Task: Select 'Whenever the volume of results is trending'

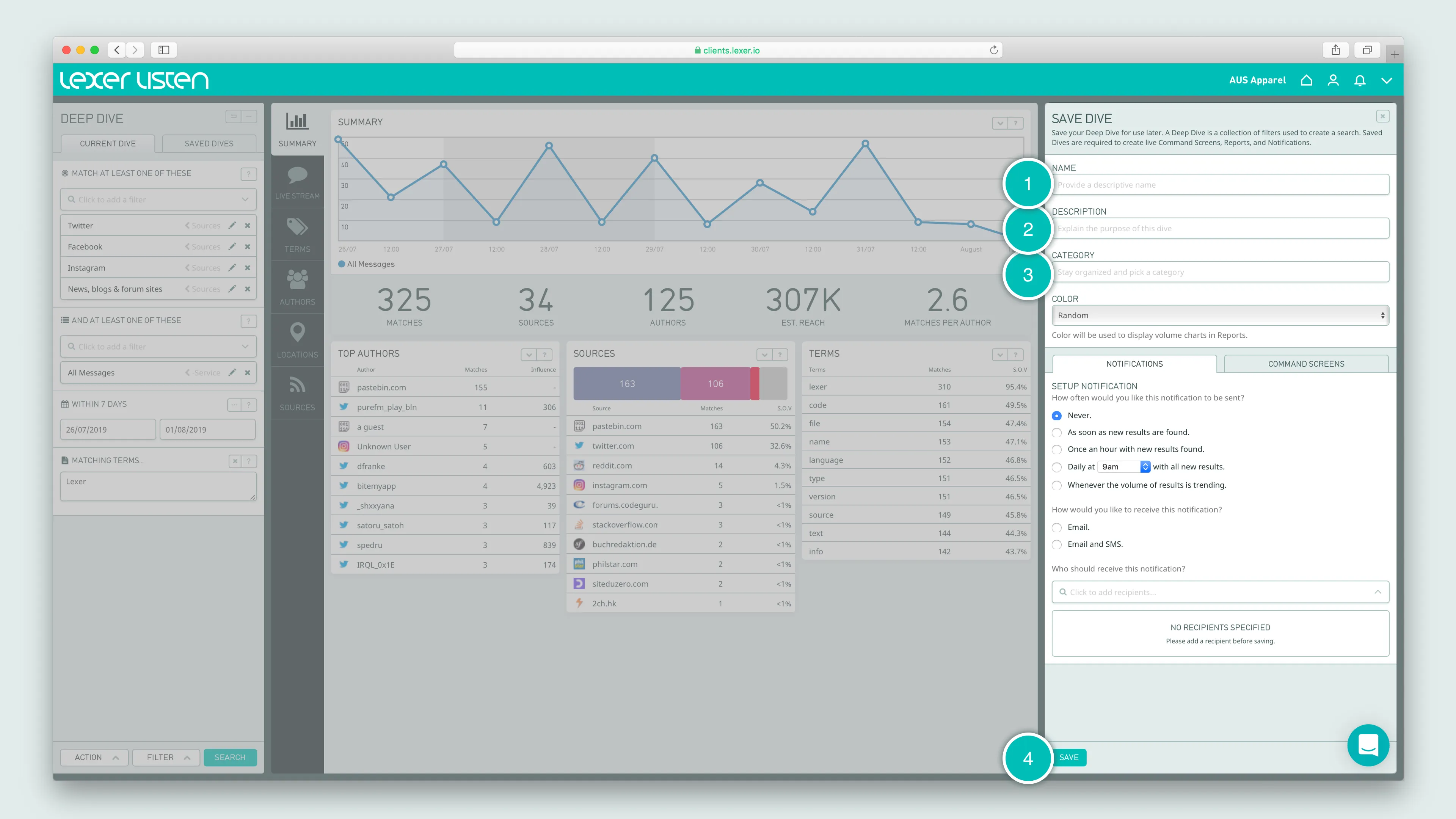Action: (x=1056, y=485)
